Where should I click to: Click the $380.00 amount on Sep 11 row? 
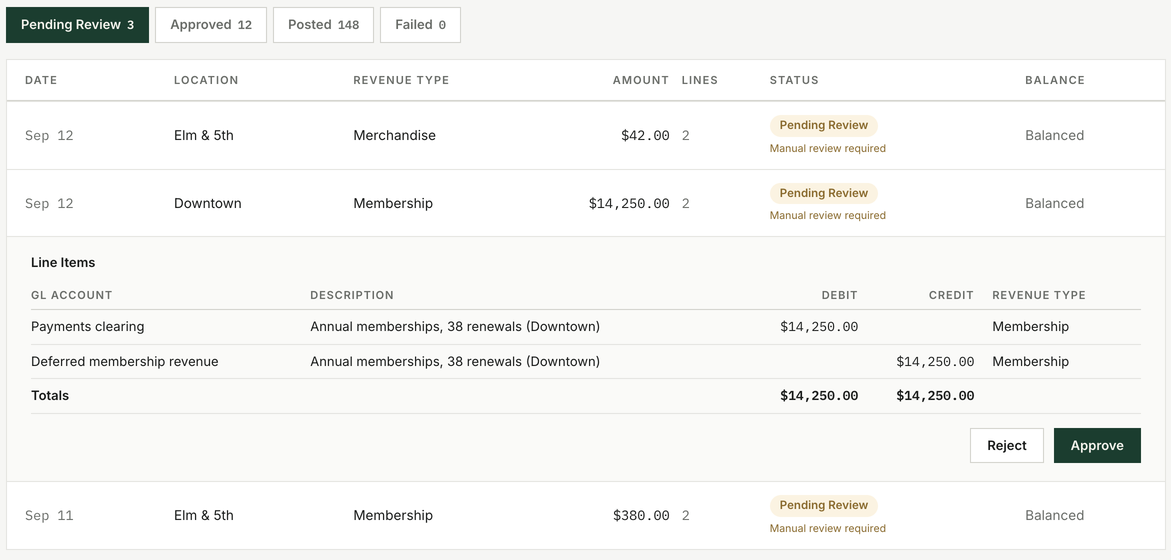pos(641,515)
